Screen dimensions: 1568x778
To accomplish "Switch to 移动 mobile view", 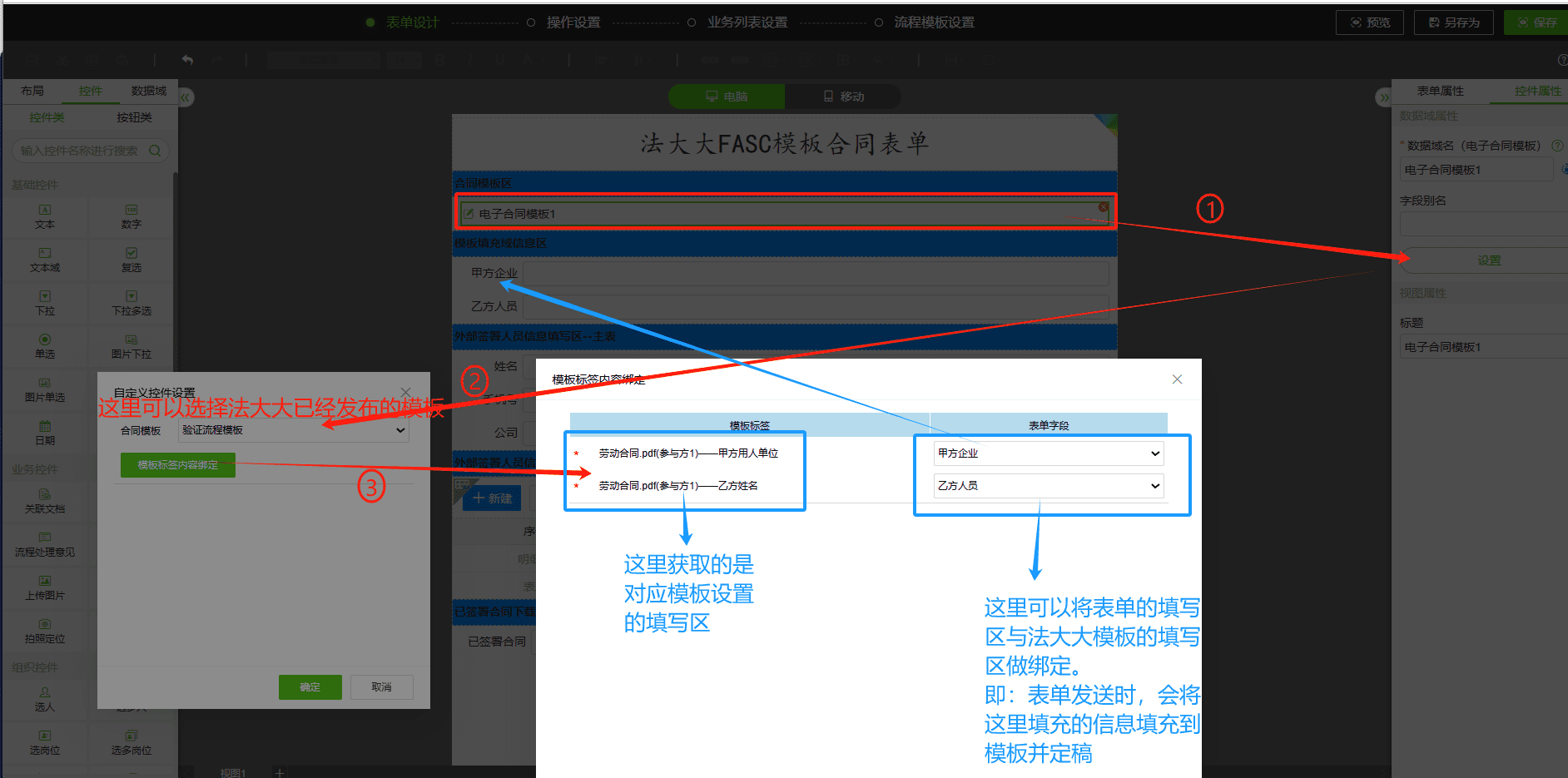I will click(843, 97).
